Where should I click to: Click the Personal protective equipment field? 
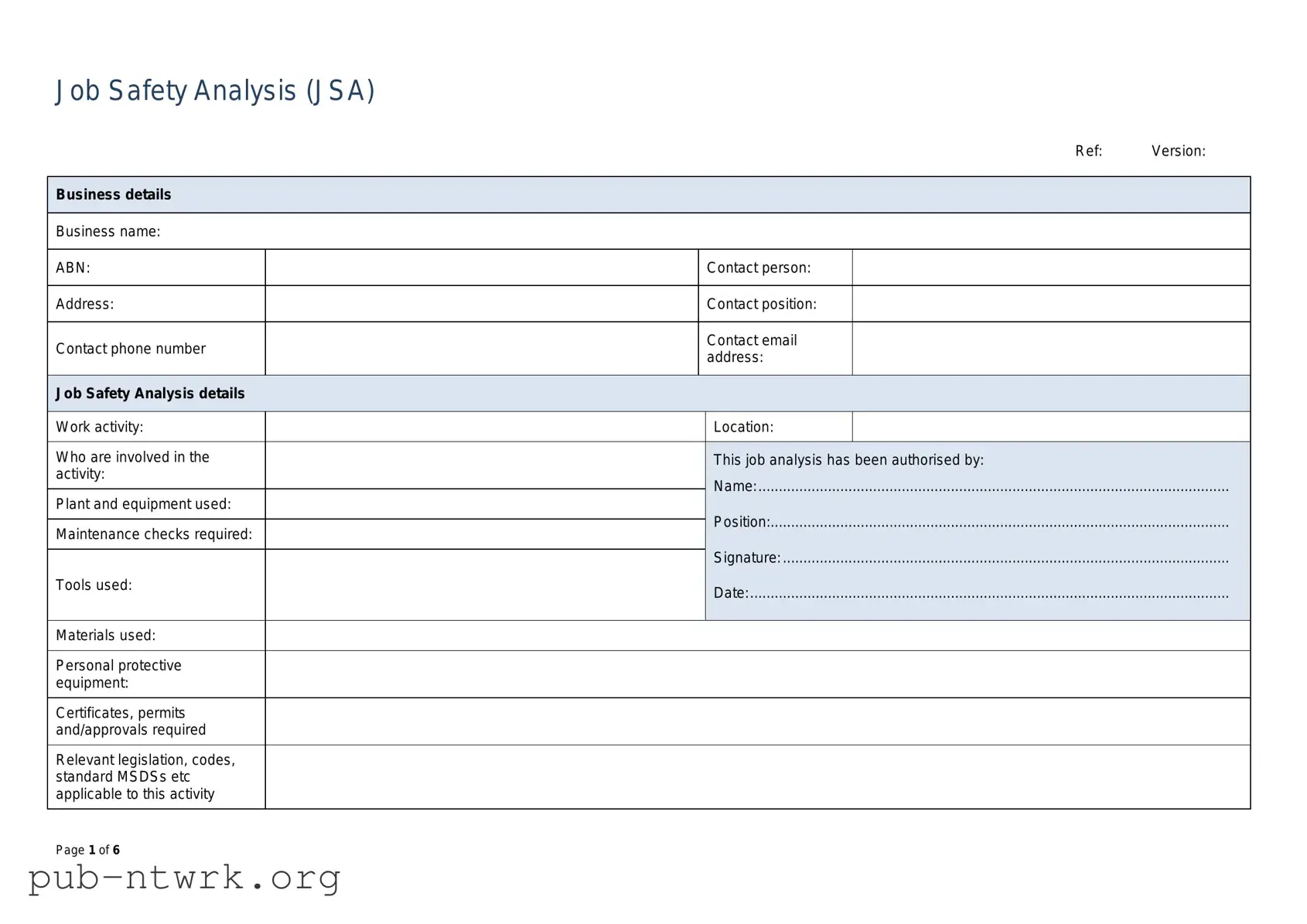(x=758, y=673)
